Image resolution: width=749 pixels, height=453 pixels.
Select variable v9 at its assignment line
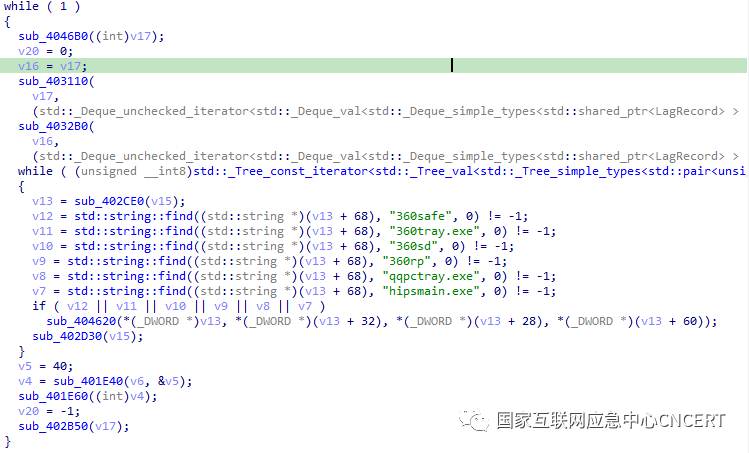39,261
